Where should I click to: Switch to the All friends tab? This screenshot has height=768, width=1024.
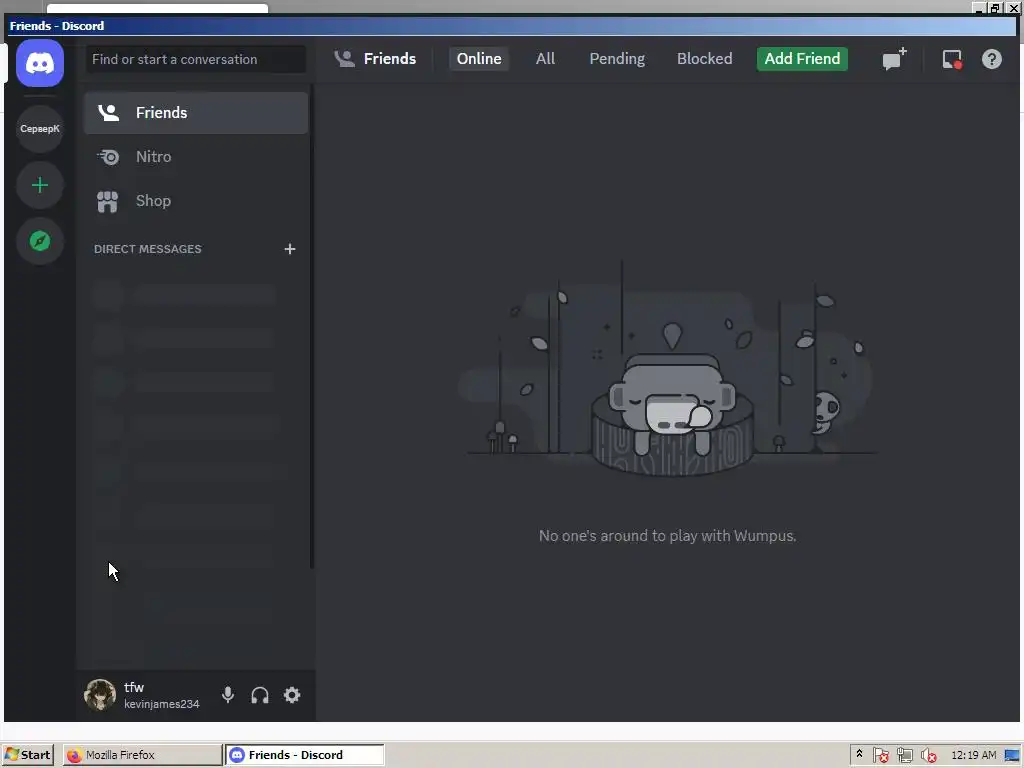(x=545, y=59)
